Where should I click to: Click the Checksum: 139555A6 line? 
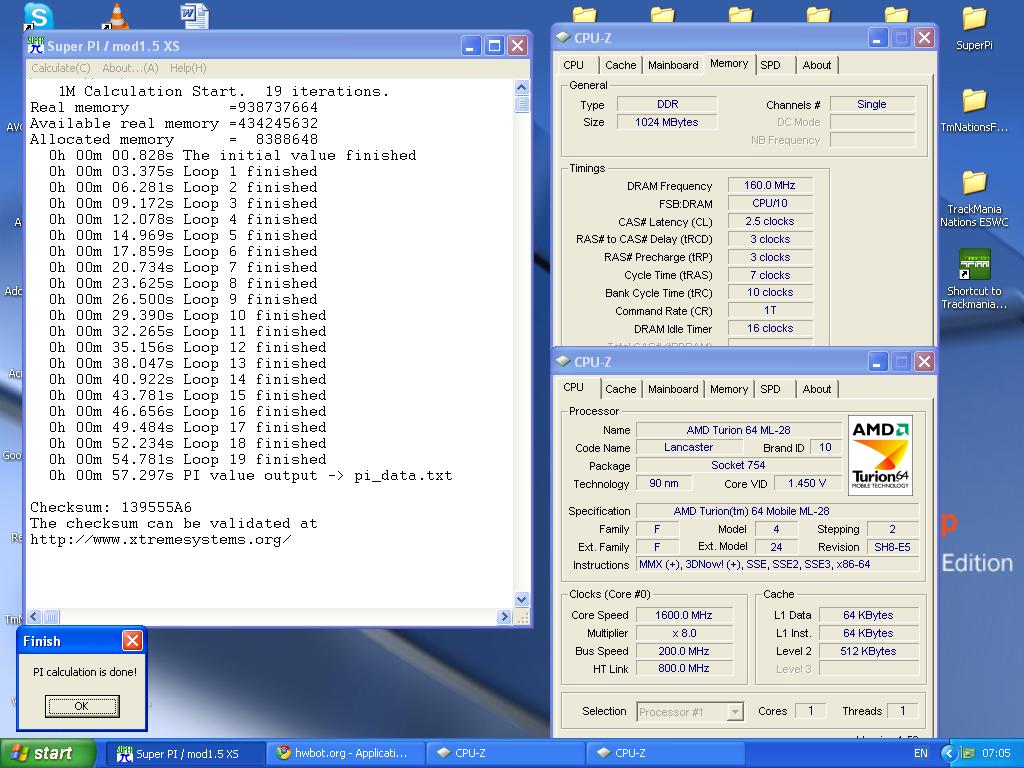point(111,507)
